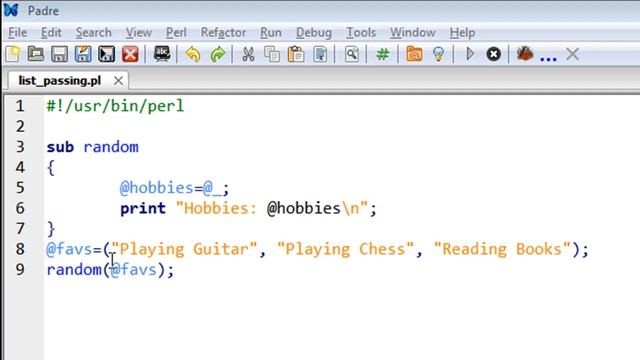This screenshot has width=640, height=360.
Task: Click line number 9 in the gutter
Action: click(20, 269)
